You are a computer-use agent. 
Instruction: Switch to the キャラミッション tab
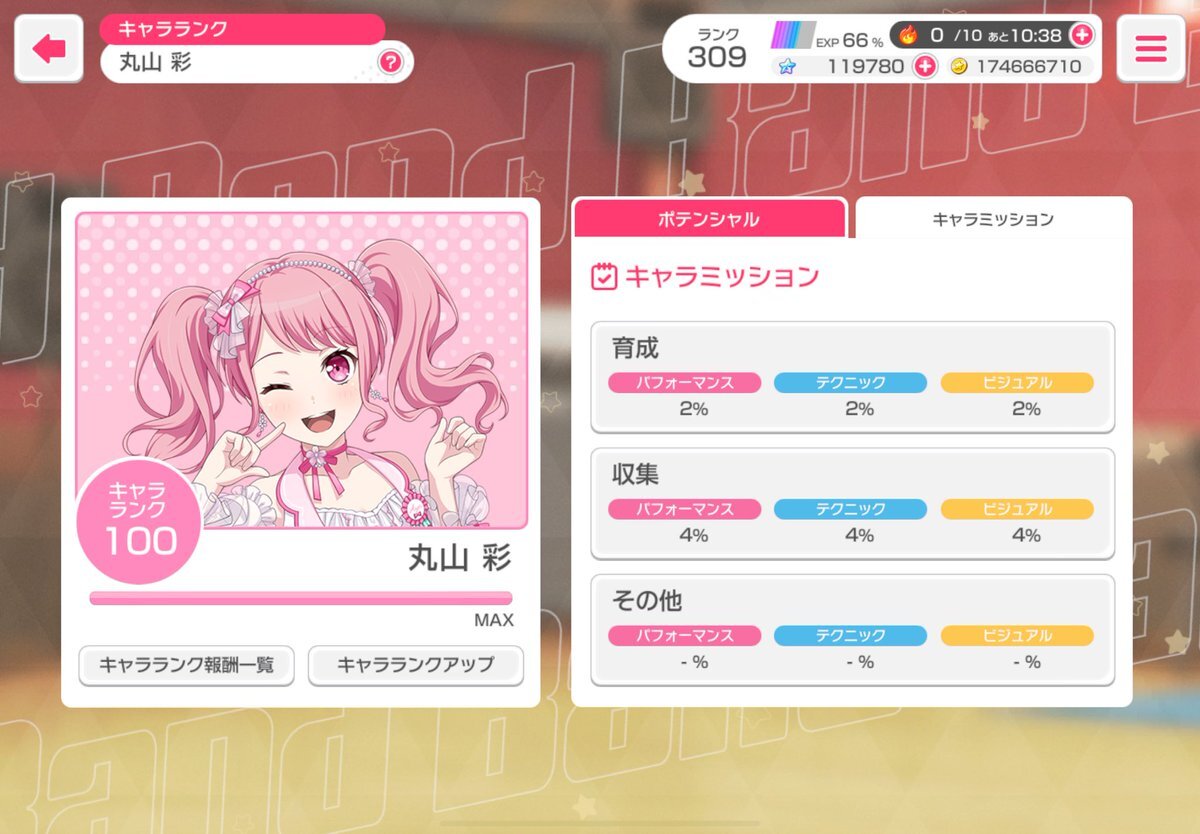(x=993, y=218)
